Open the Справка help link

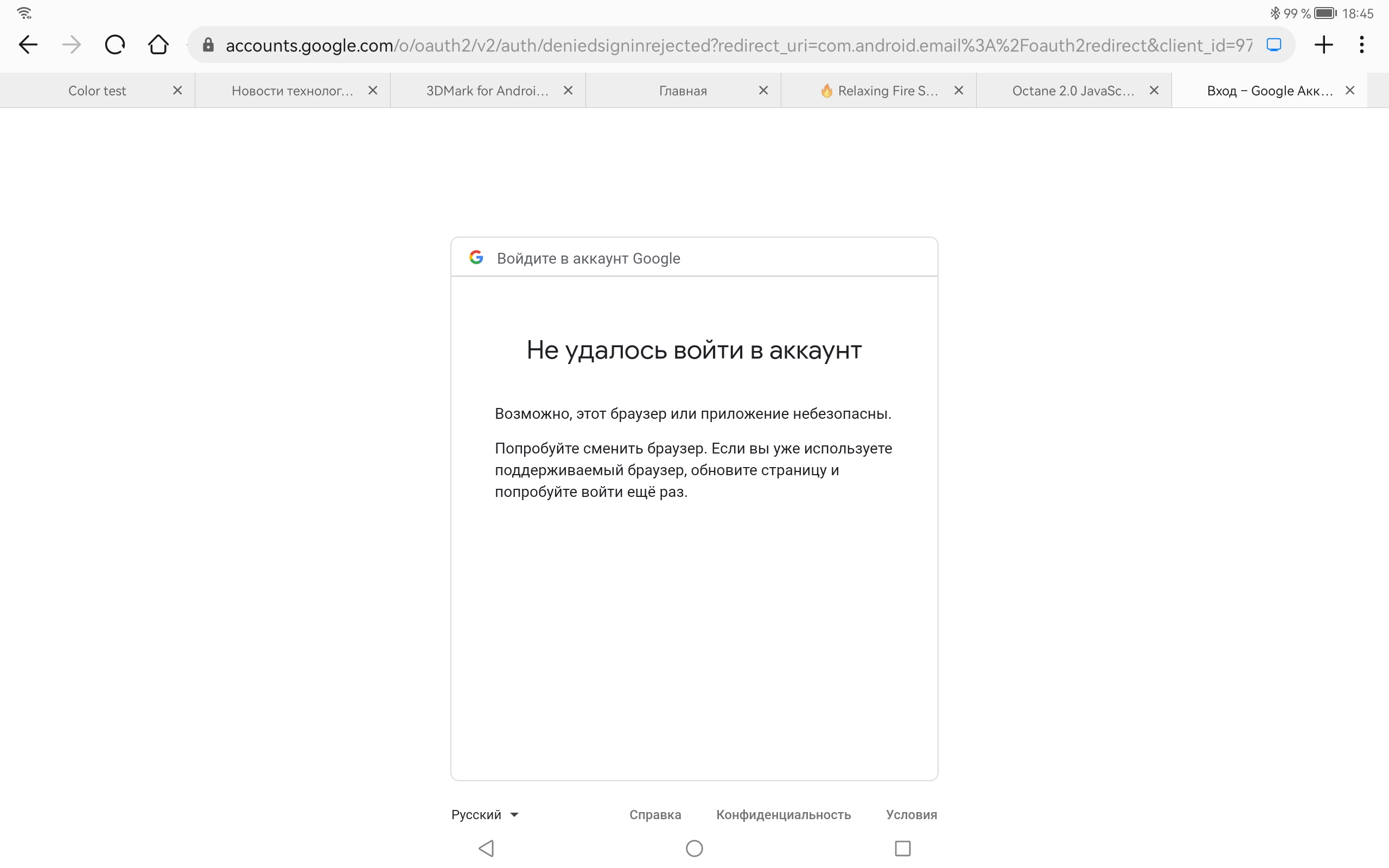pos(655,815)
